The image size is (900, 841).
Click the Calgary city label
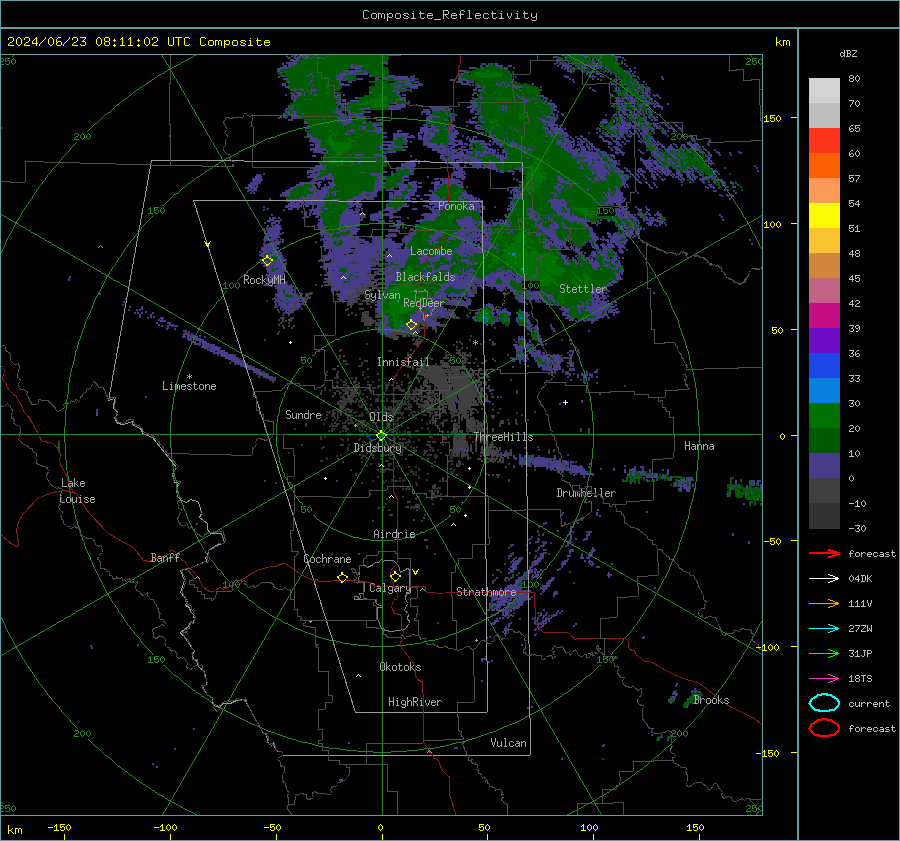[390, 588]
